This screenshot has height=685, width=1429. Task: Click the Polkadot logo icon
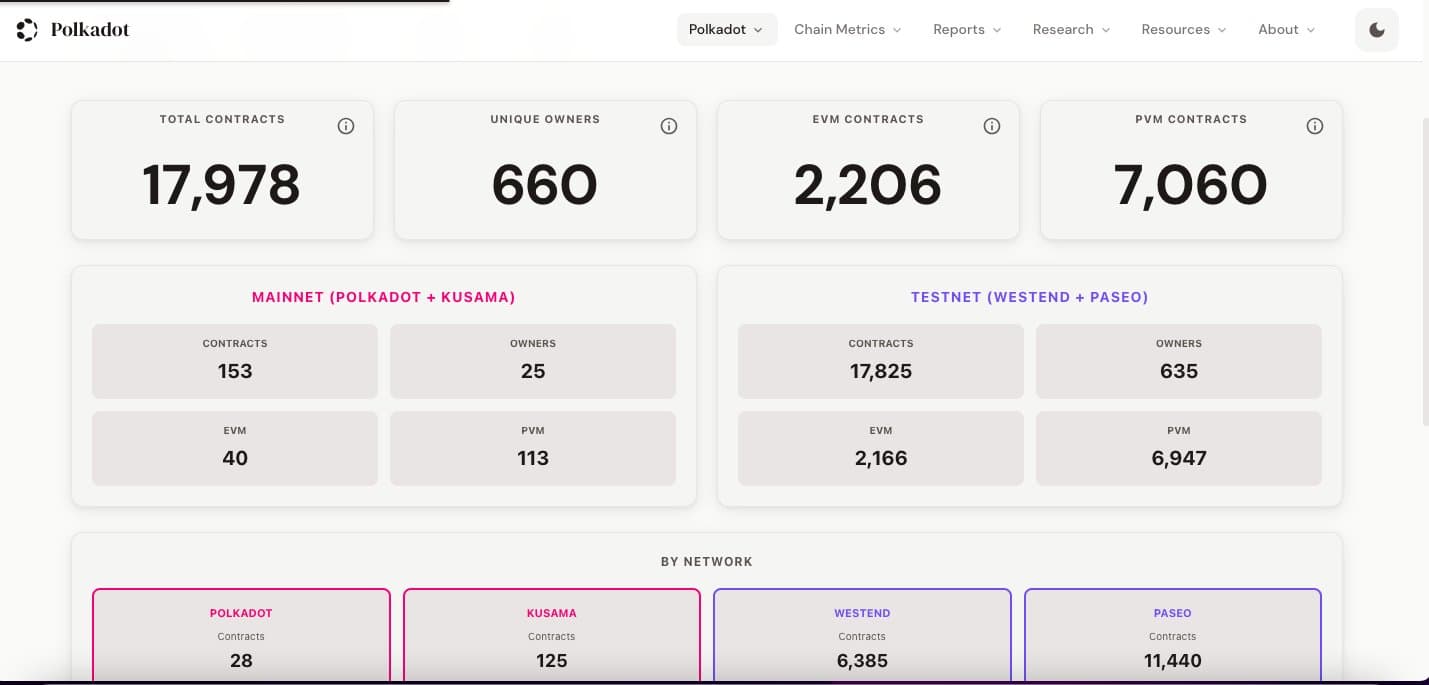25,29
